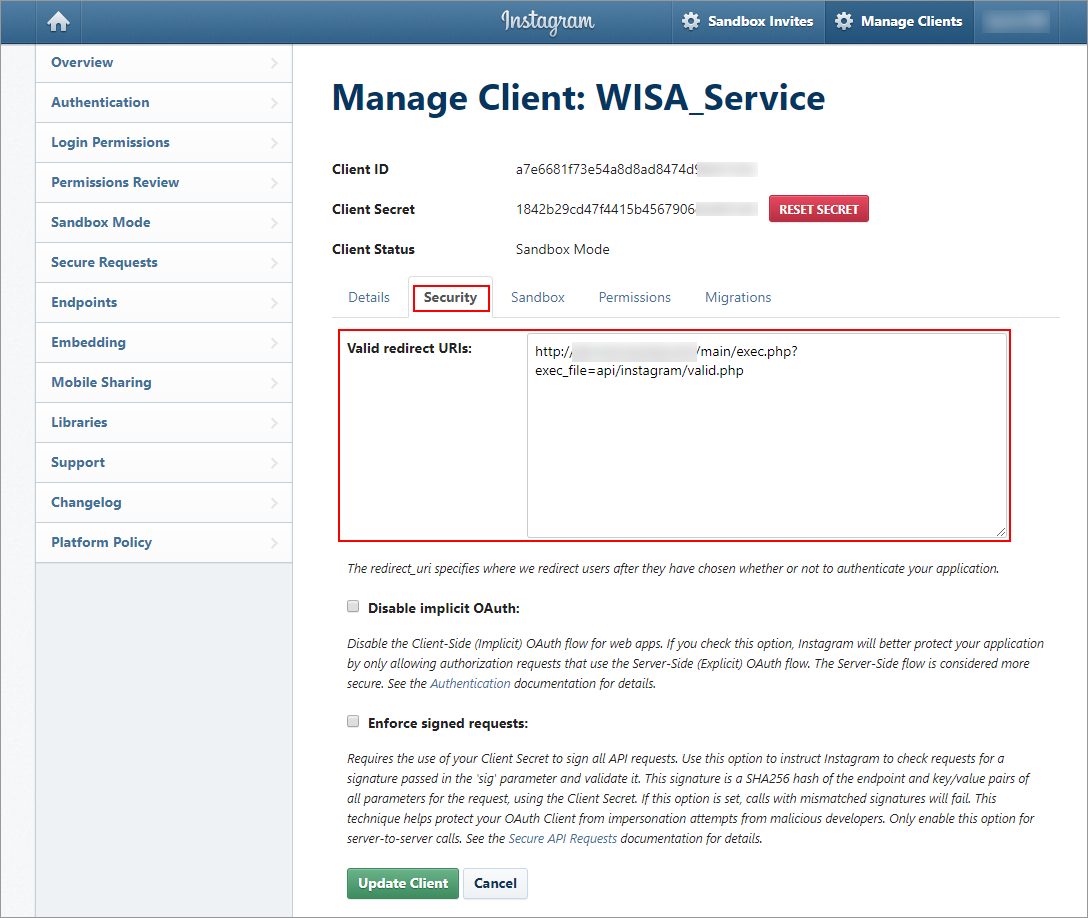The image size is (1088, 918).
Task: Click Update Client button
Action: coord(402,883)
